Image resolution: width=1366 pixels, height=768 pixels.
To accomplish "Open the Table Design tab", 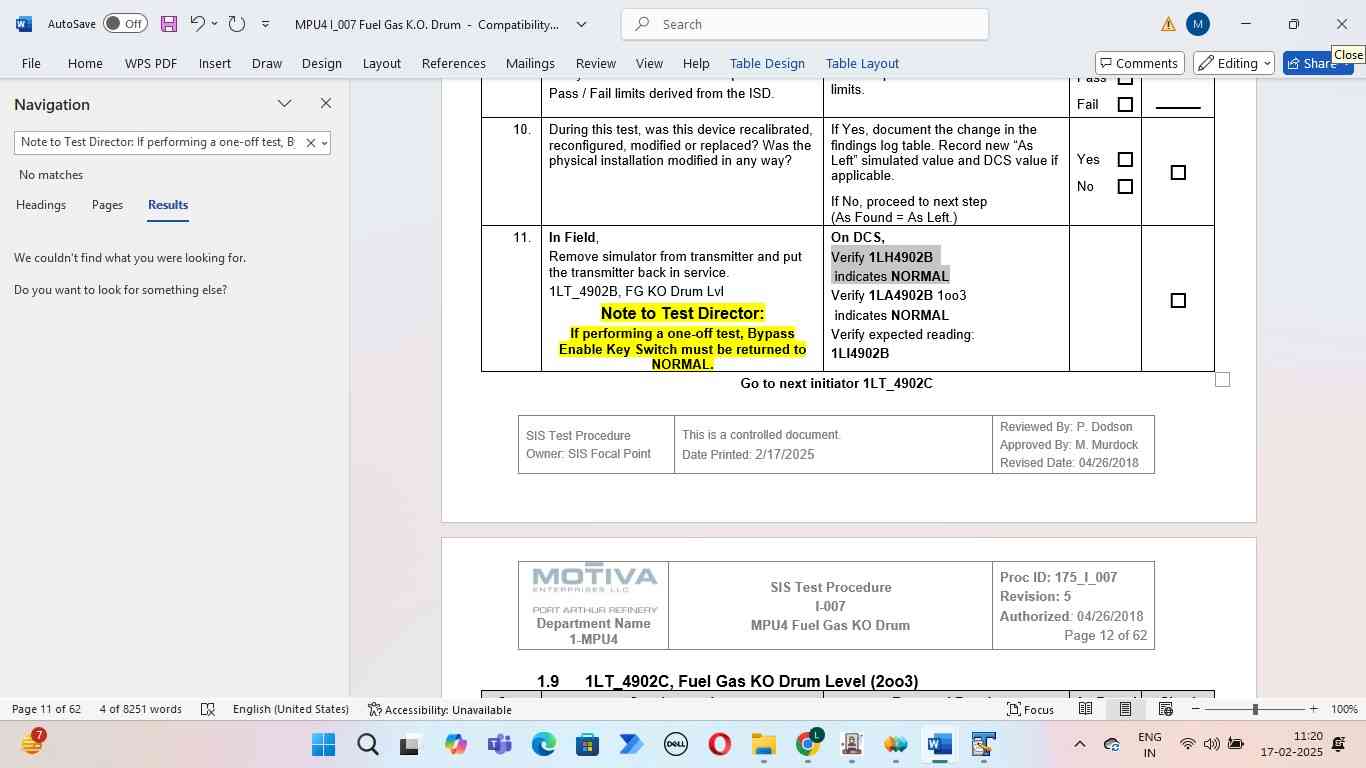I will [x=767, y=63].
